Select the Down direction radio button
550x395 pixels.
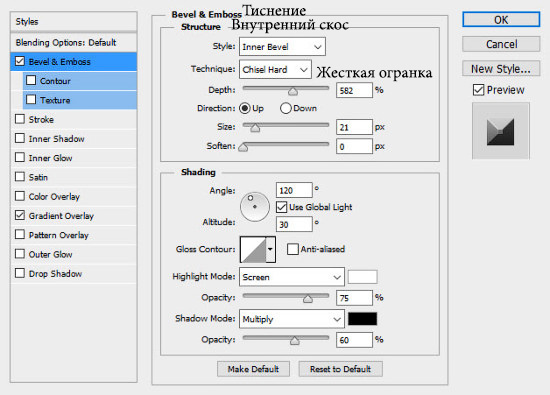[x=286, y=108]
